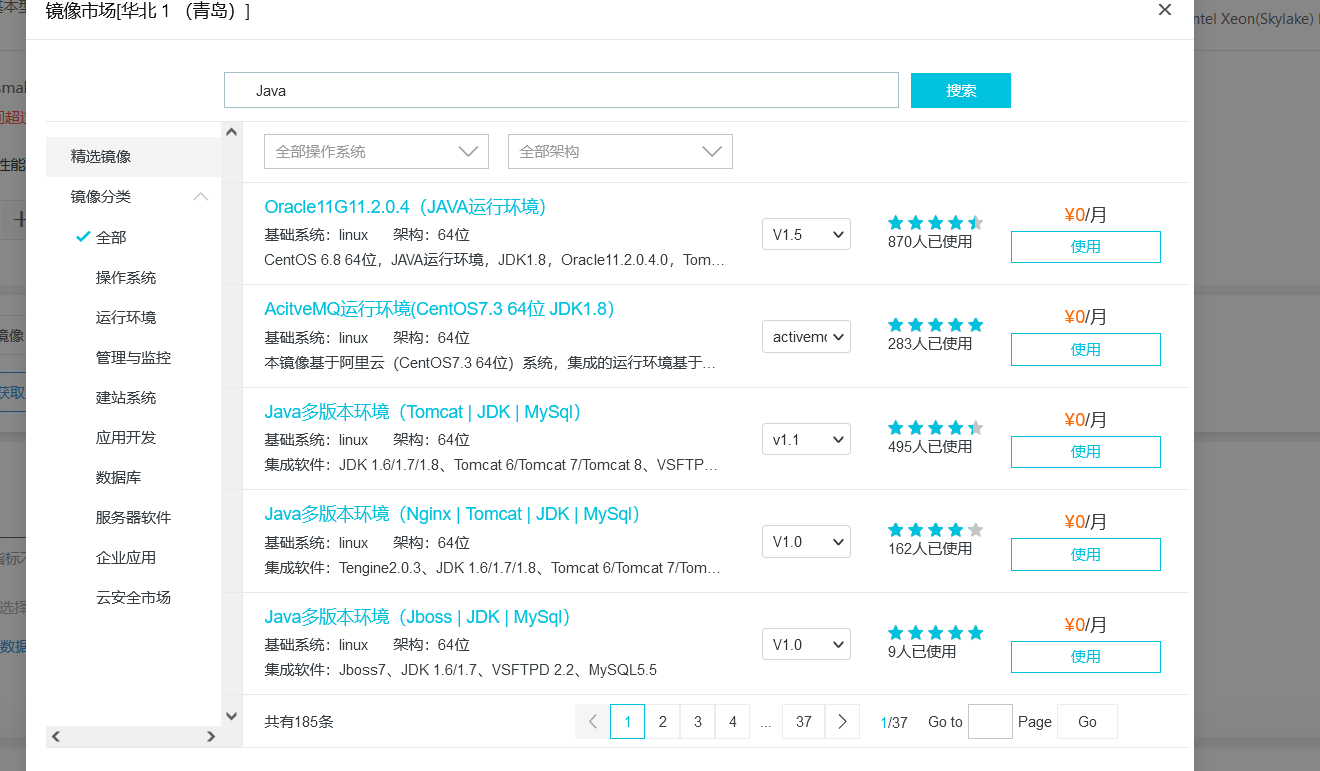Viewport: 1320px width, 771px height.
Task: Select the 操作系统 category
Action: [126, 278]
